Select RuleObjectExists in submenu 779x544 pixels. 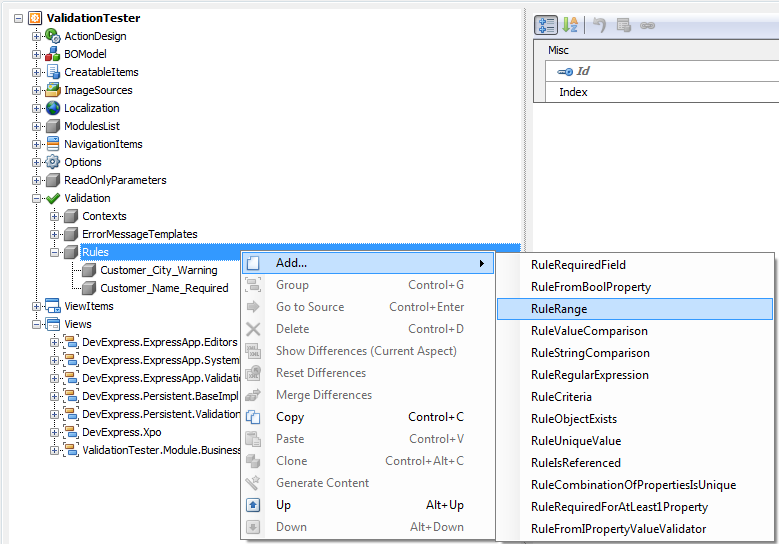click(635, 419)
